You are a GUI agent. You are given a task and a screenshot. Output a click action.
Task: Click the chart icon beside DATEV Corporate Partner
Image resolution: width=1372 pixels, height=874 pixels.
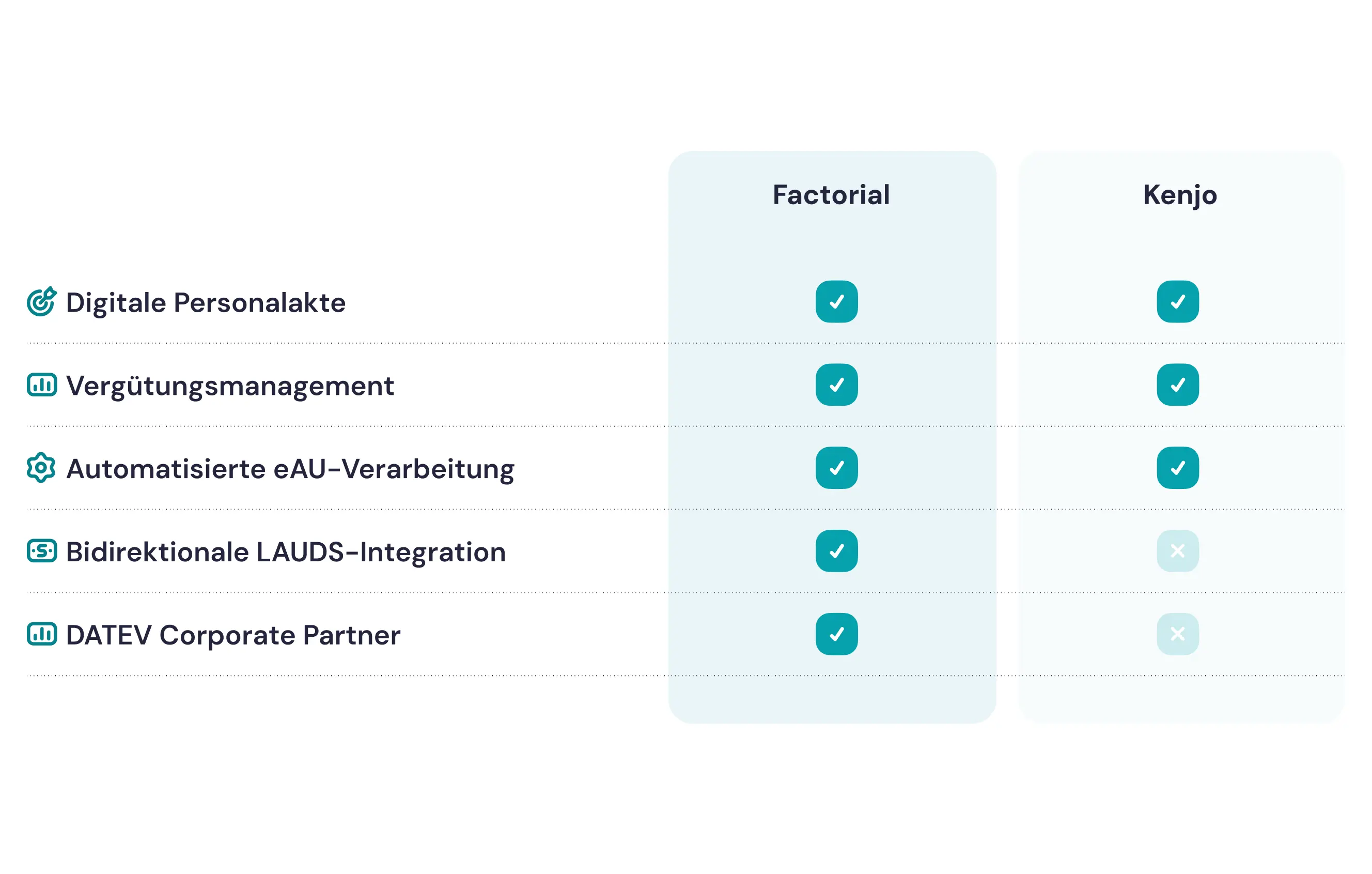pos(42,634)
